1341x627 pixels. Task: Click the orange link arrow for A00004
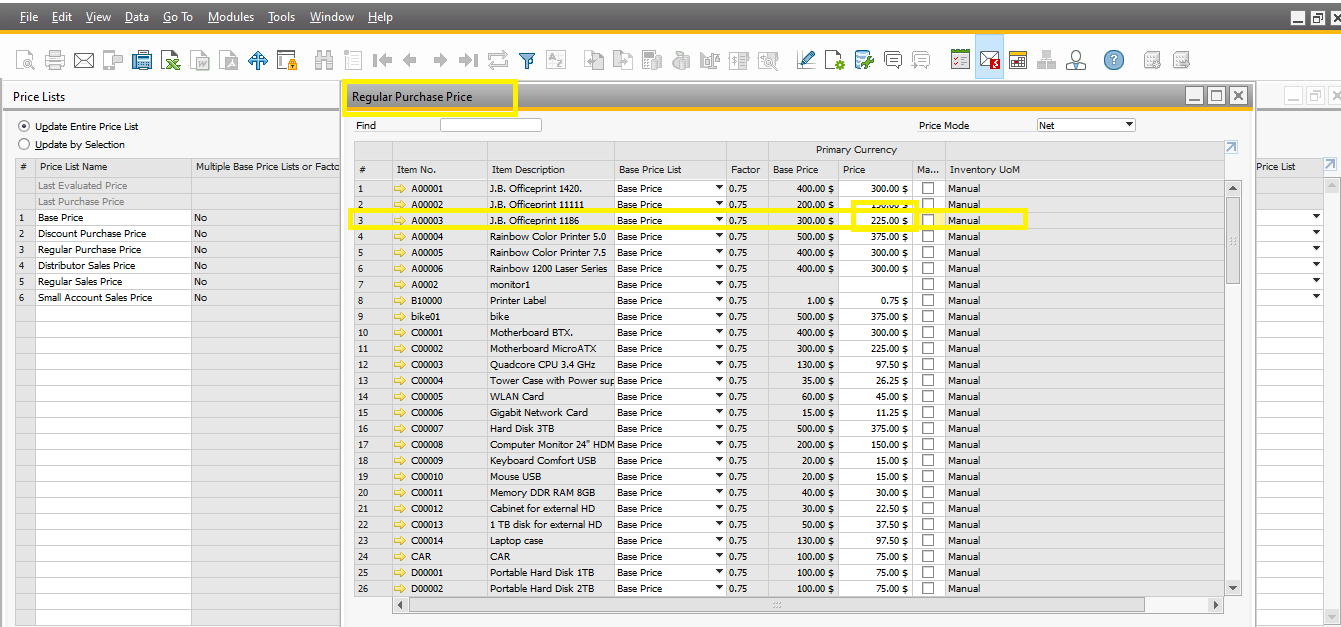pos(401,236)
